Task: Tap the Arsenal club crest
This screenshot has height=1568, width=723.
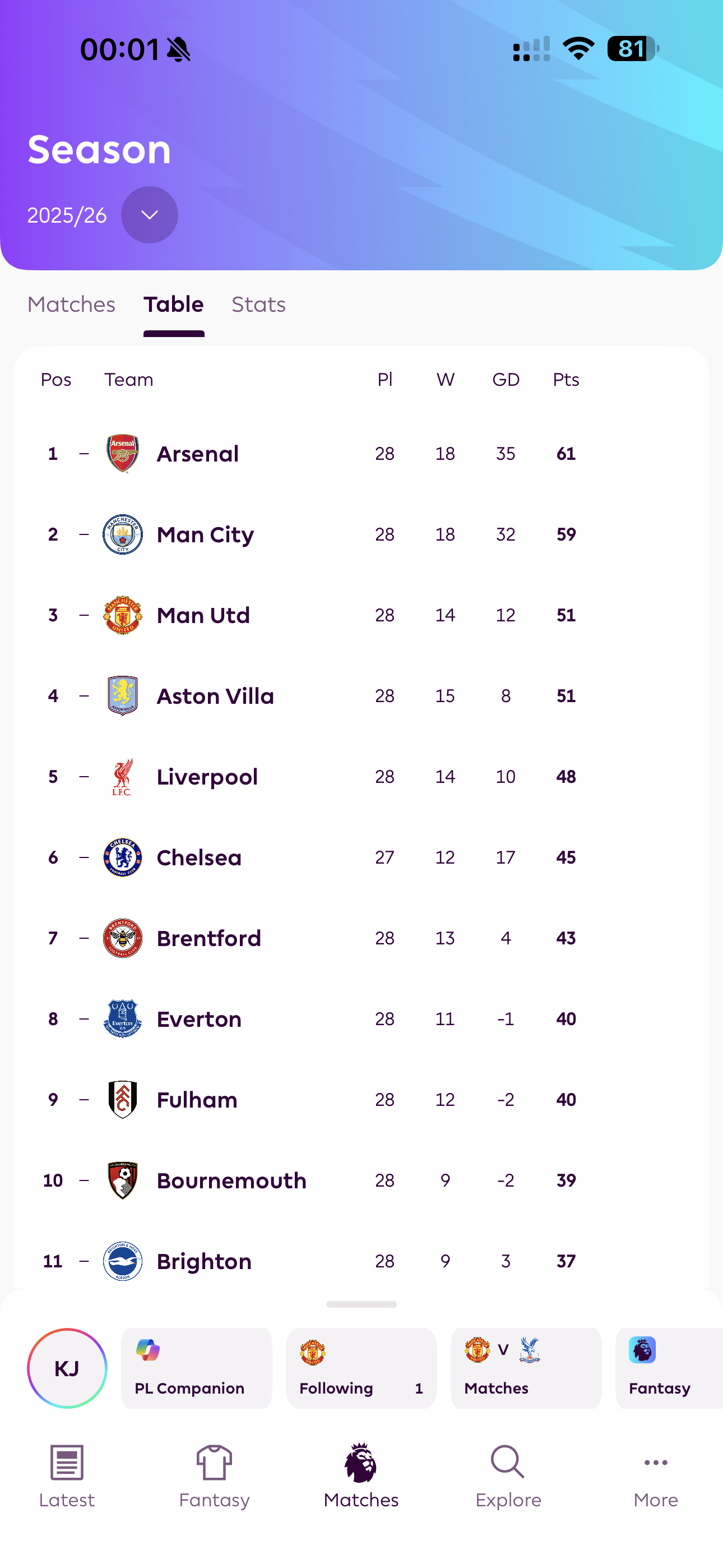Action: [x=122, y=454]
